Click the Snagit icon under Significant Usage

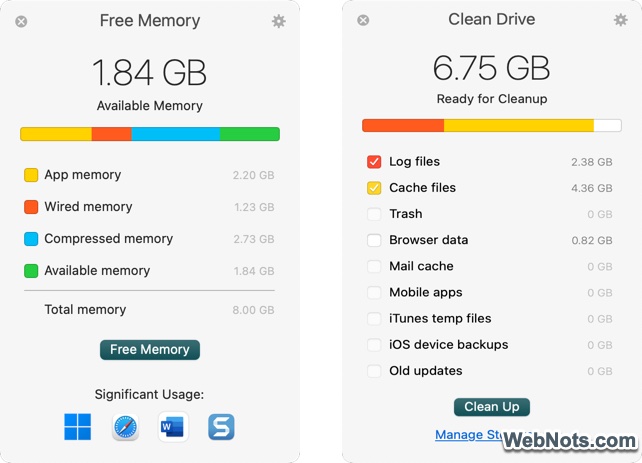[x=221, y=427]
